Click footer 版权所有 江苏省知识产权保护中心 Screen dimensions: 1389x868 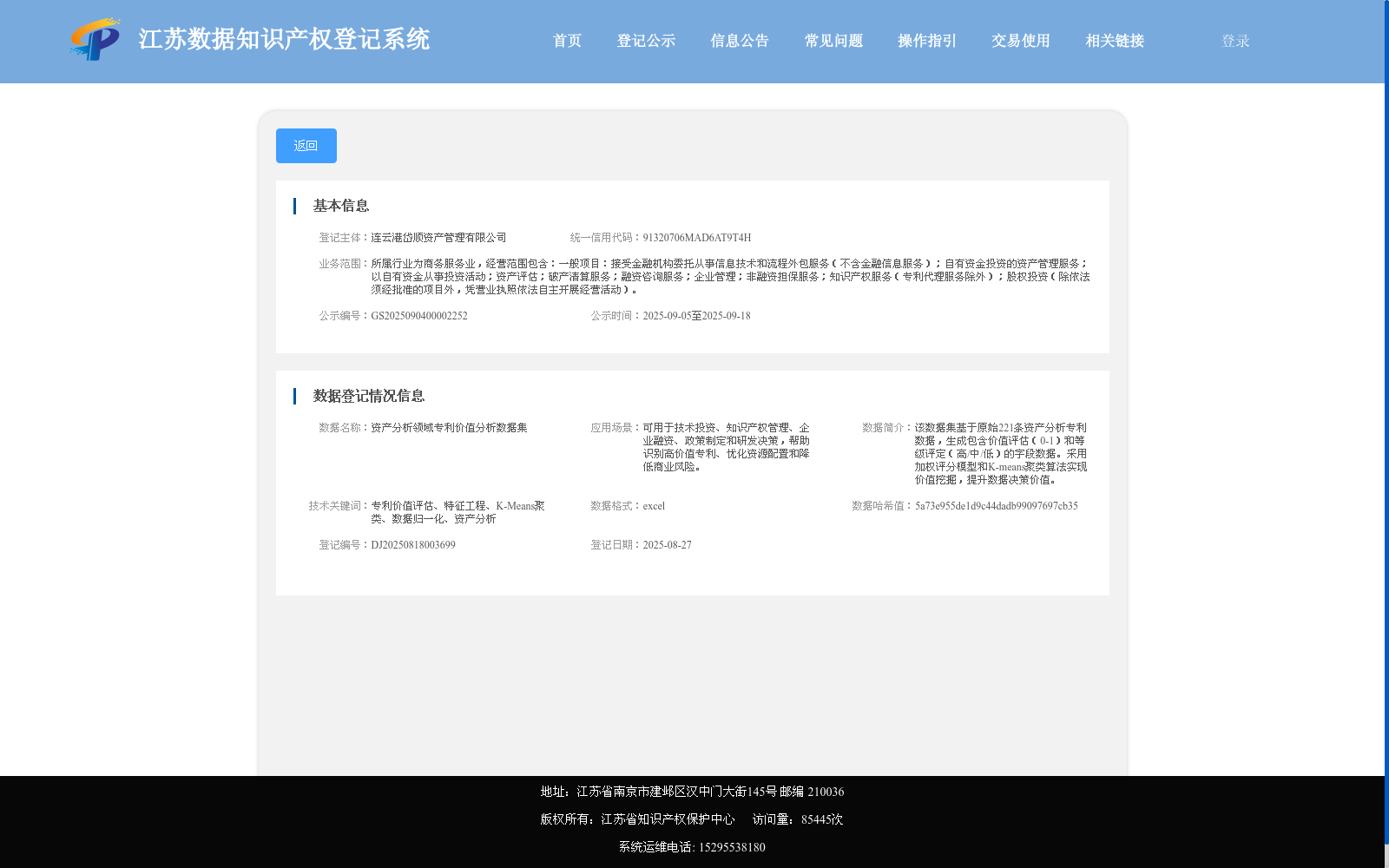point(637,819)
